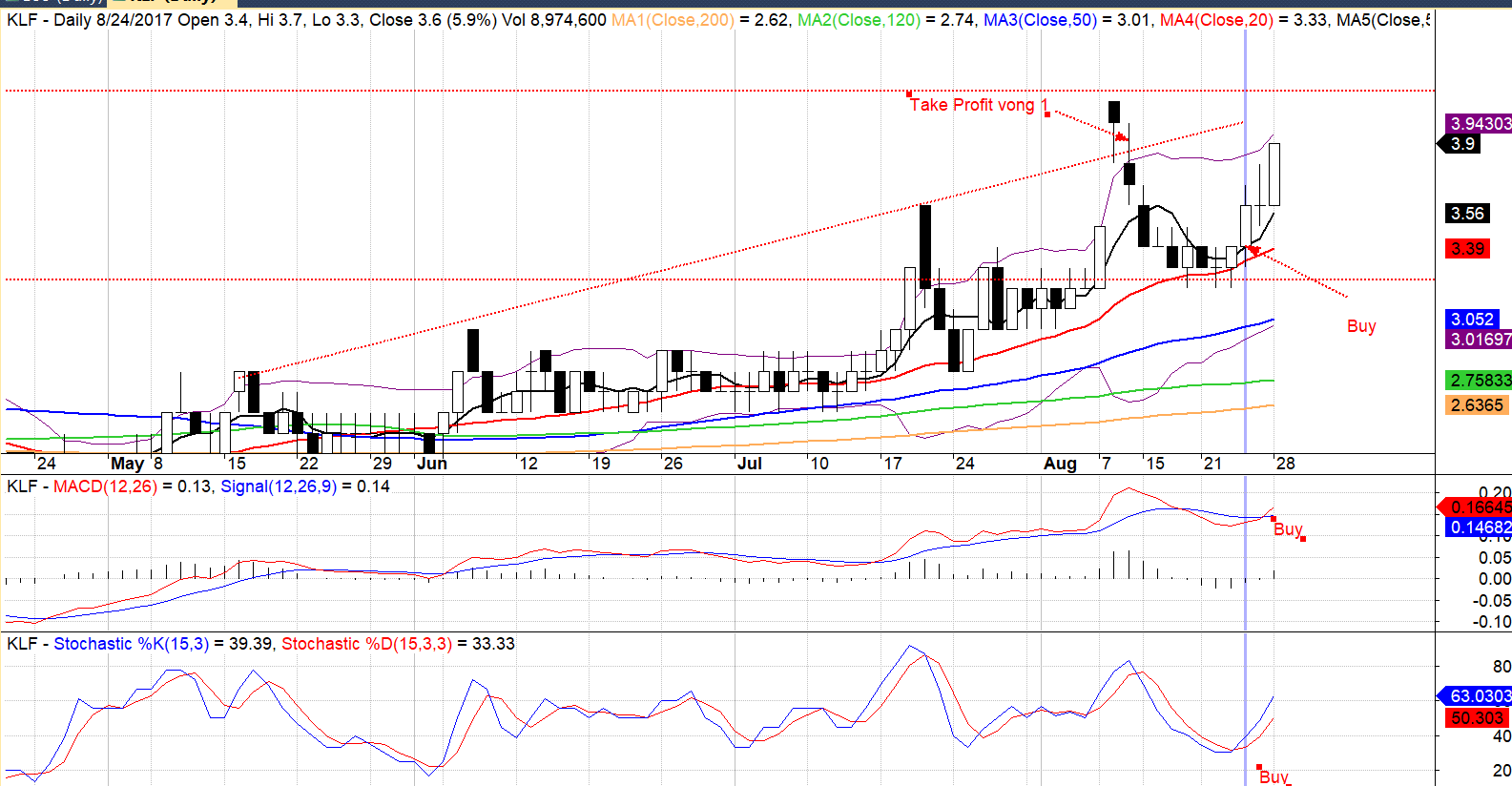Click the "Take Profit vong 1" annotation text
Screen dimensions: 1512x786
[978, 105]
